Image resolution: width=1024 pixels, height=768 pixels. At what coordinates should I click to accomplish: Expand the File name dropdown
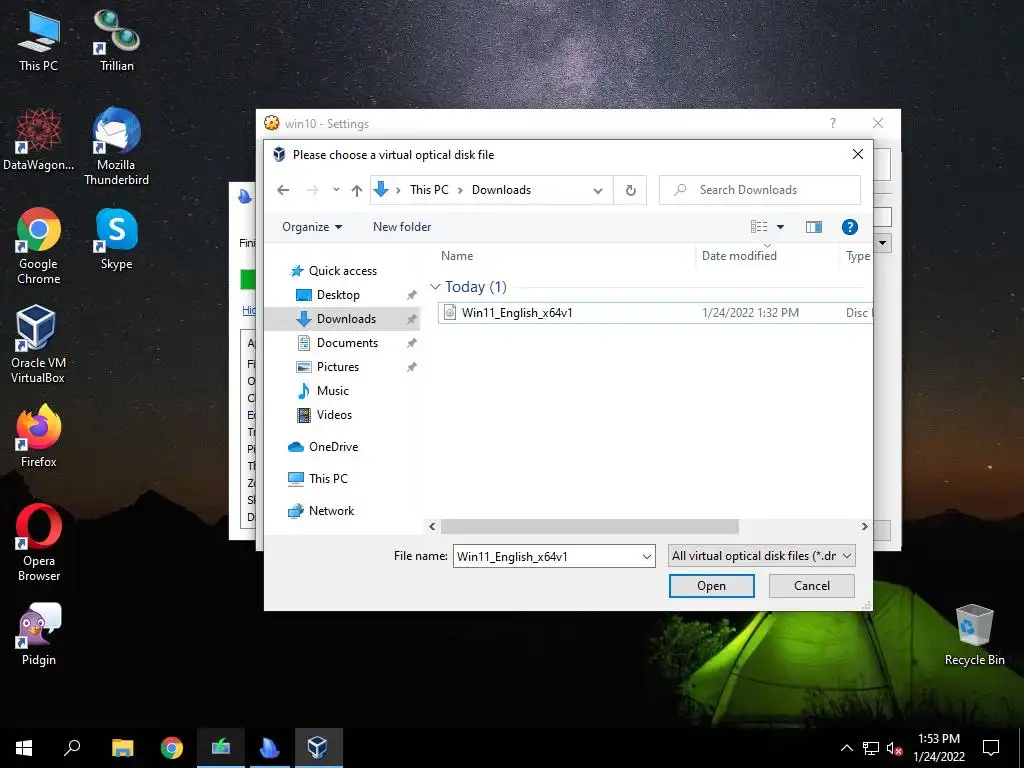(647, 556)
